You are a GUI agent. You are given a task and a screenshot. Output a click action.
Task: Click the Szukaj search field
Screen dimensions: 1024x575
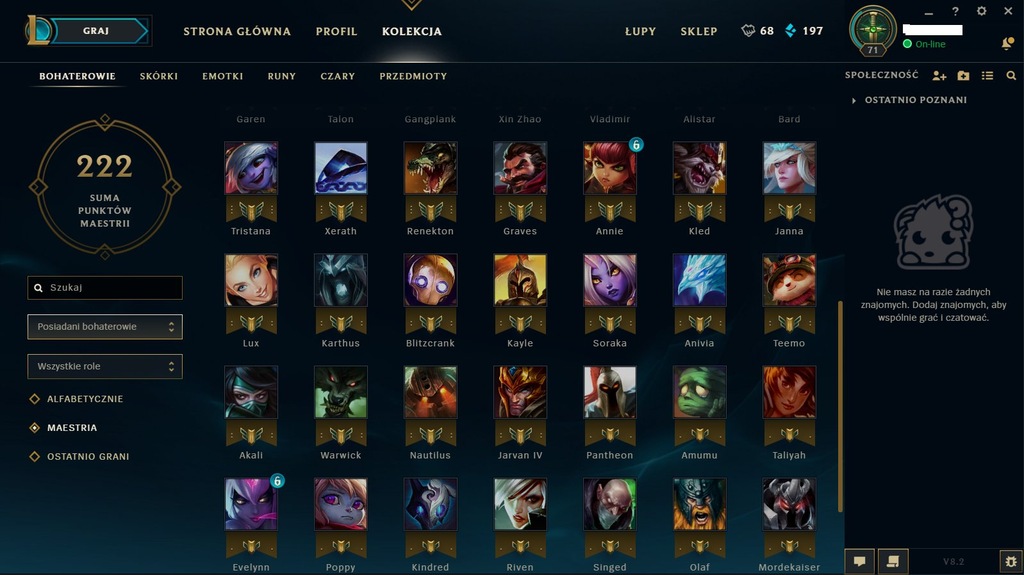tap(104, 288)
